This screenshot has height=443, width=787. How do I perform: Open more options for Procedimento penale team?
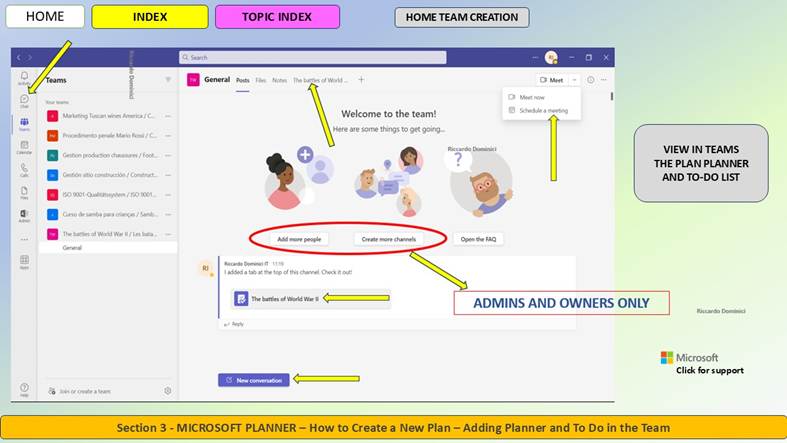168,135
